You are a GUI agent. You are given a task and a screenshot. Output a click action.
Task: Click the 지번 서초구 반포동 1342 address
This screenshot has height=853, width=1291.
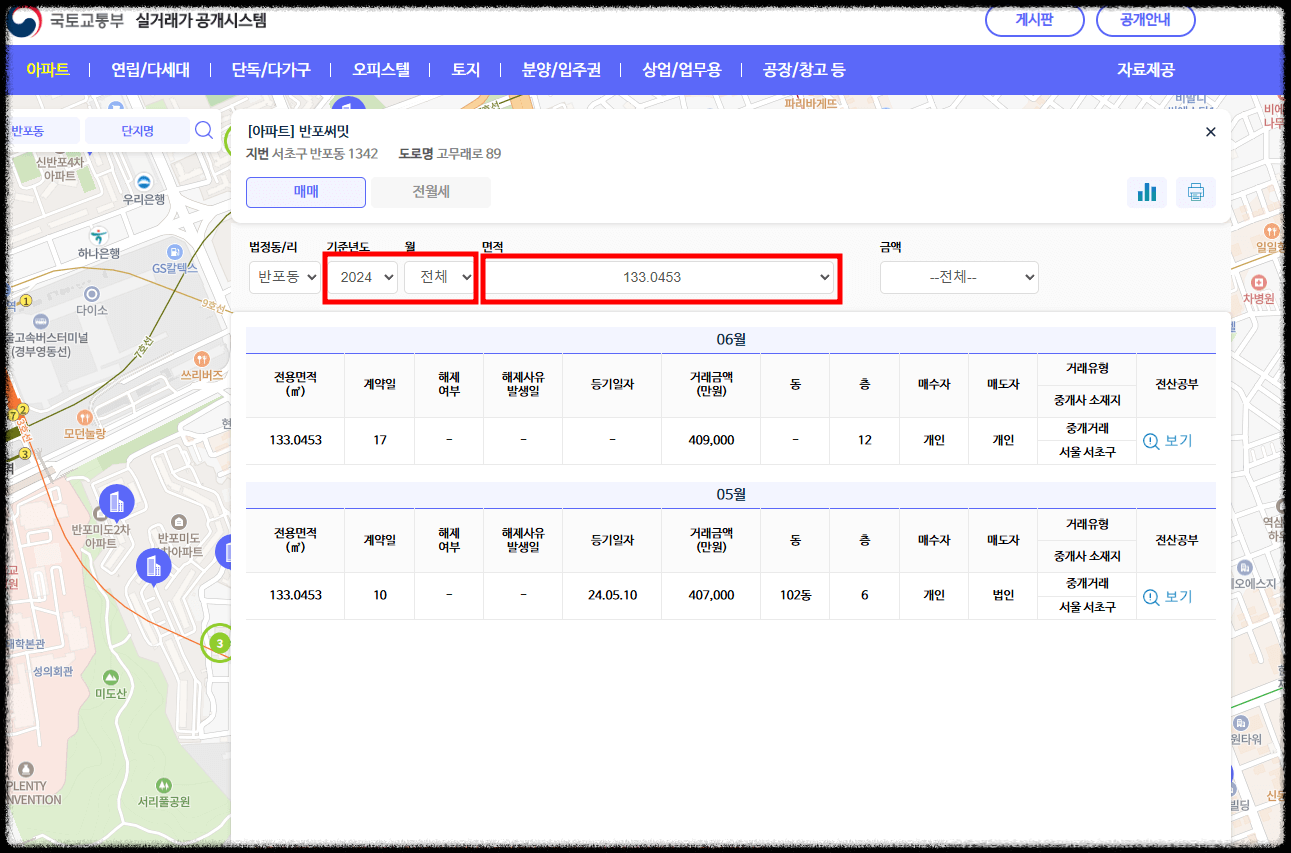(312, 154)
